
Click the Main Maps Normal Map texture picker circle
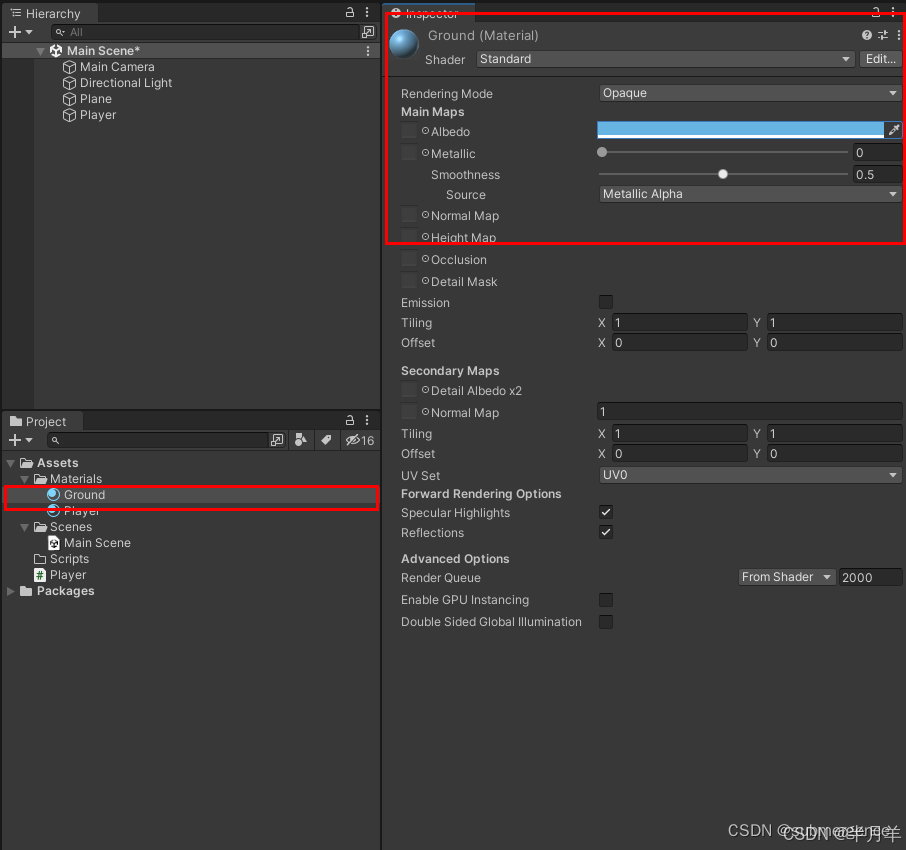tap(425, 215)
